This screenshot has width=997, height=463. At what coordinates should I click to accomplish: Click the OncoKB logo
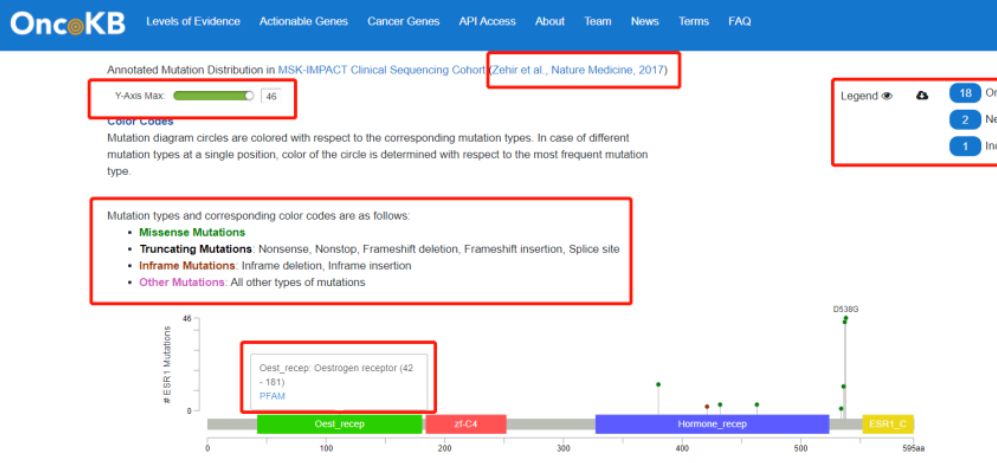pyautogui.click(x=68, y=23)
